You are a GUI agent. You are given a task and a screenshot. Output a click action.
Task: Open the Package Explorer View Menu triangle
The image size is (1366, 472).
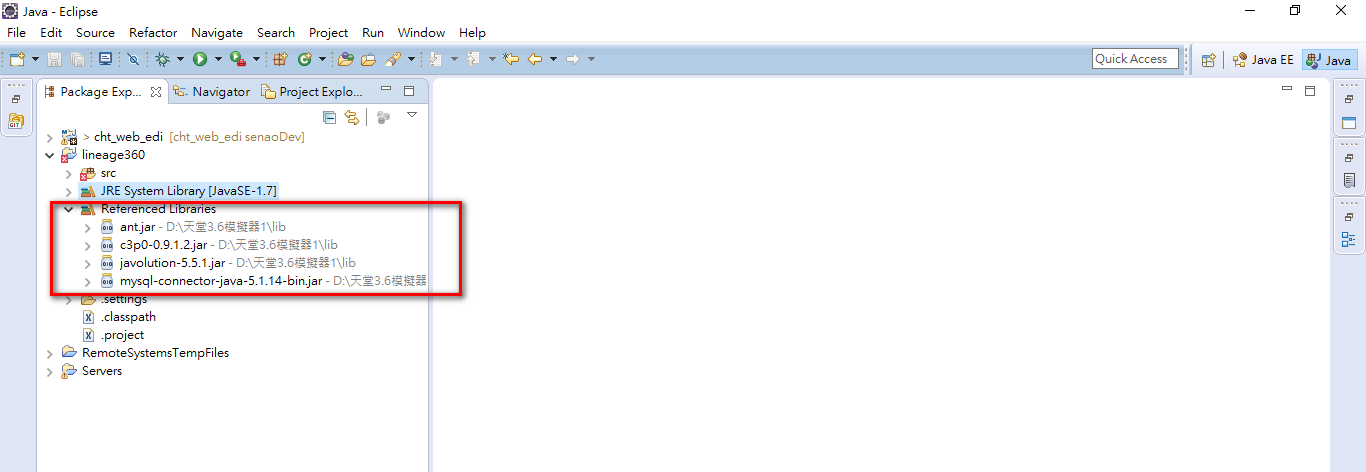pos(411,116)
